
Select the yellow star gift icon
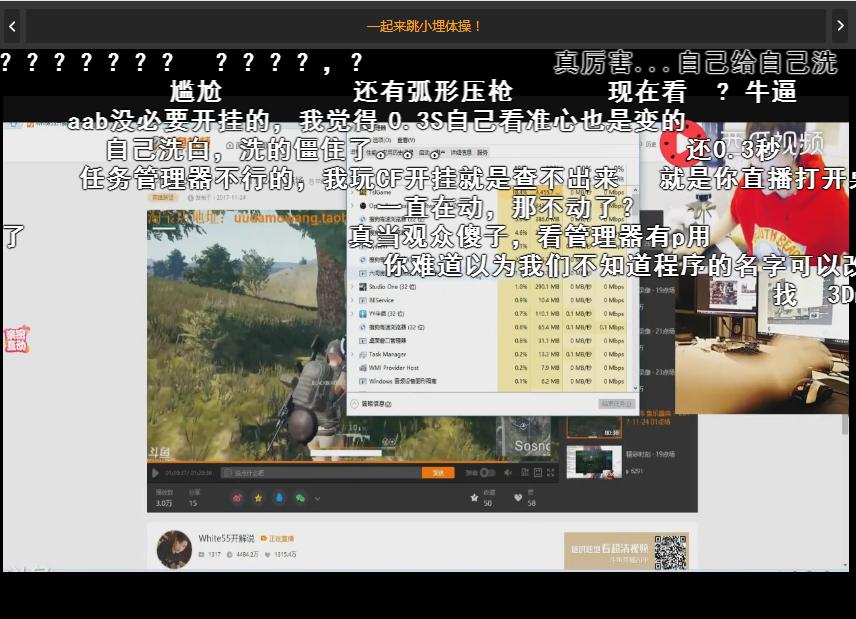[x=258, y=498]
